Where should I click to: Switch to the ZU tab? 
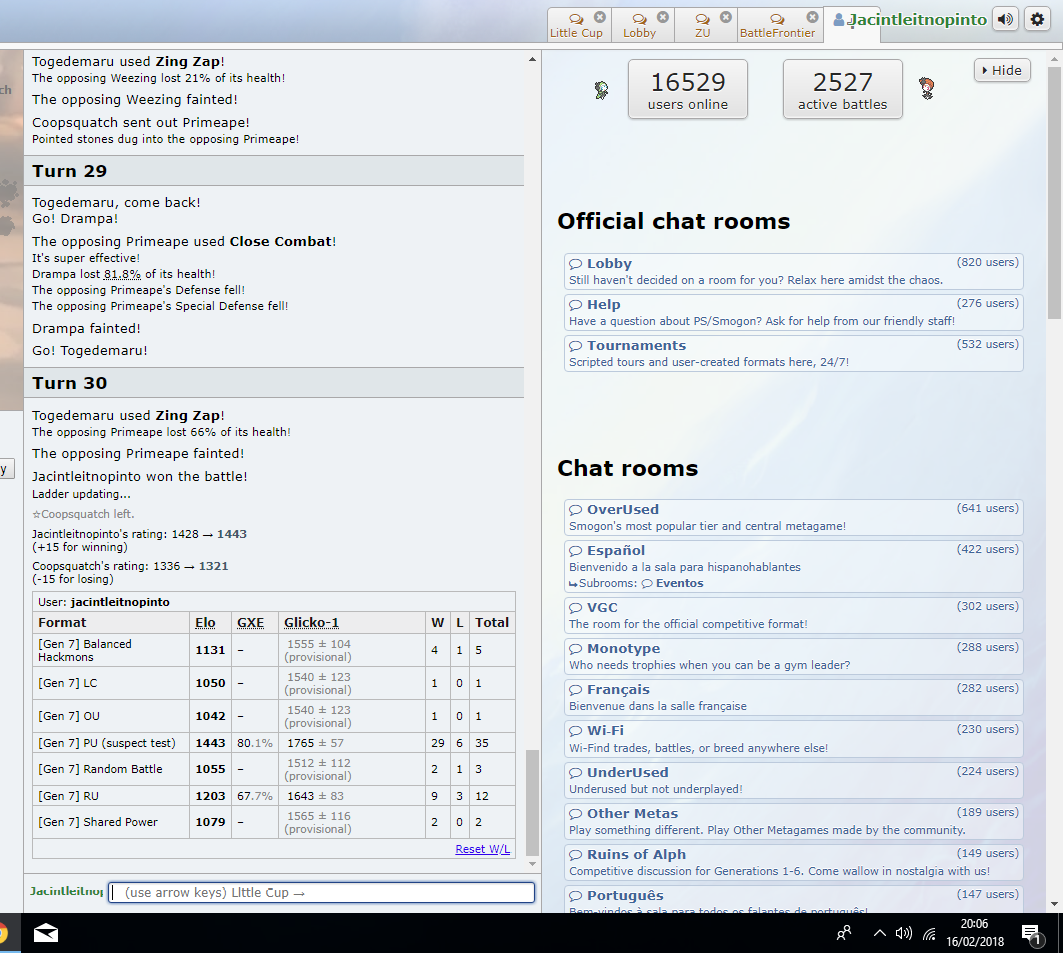click(x=703, y=25)
